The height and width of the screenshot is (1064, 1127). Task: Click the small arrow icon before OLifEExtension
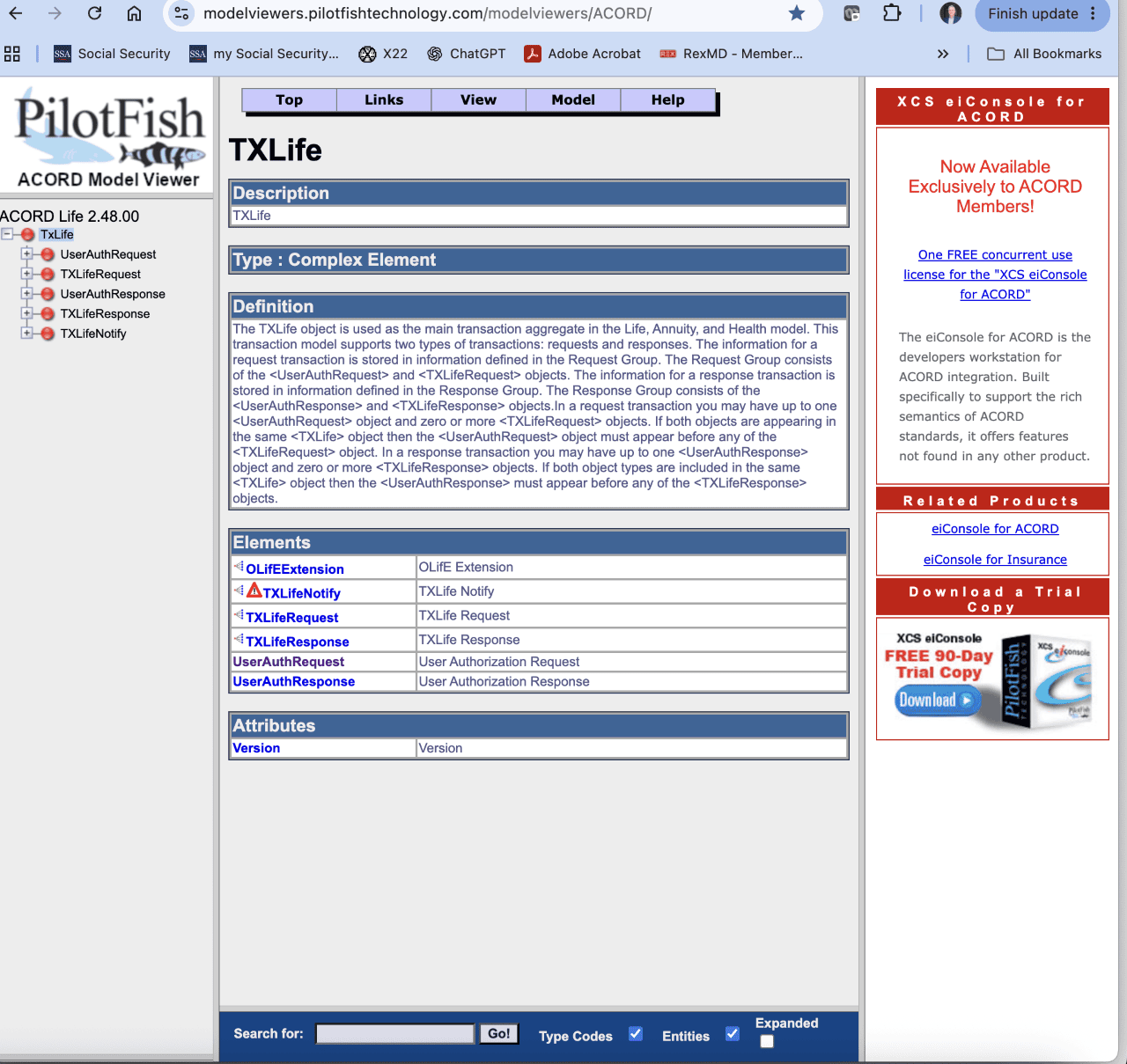(x=238, y=566)
